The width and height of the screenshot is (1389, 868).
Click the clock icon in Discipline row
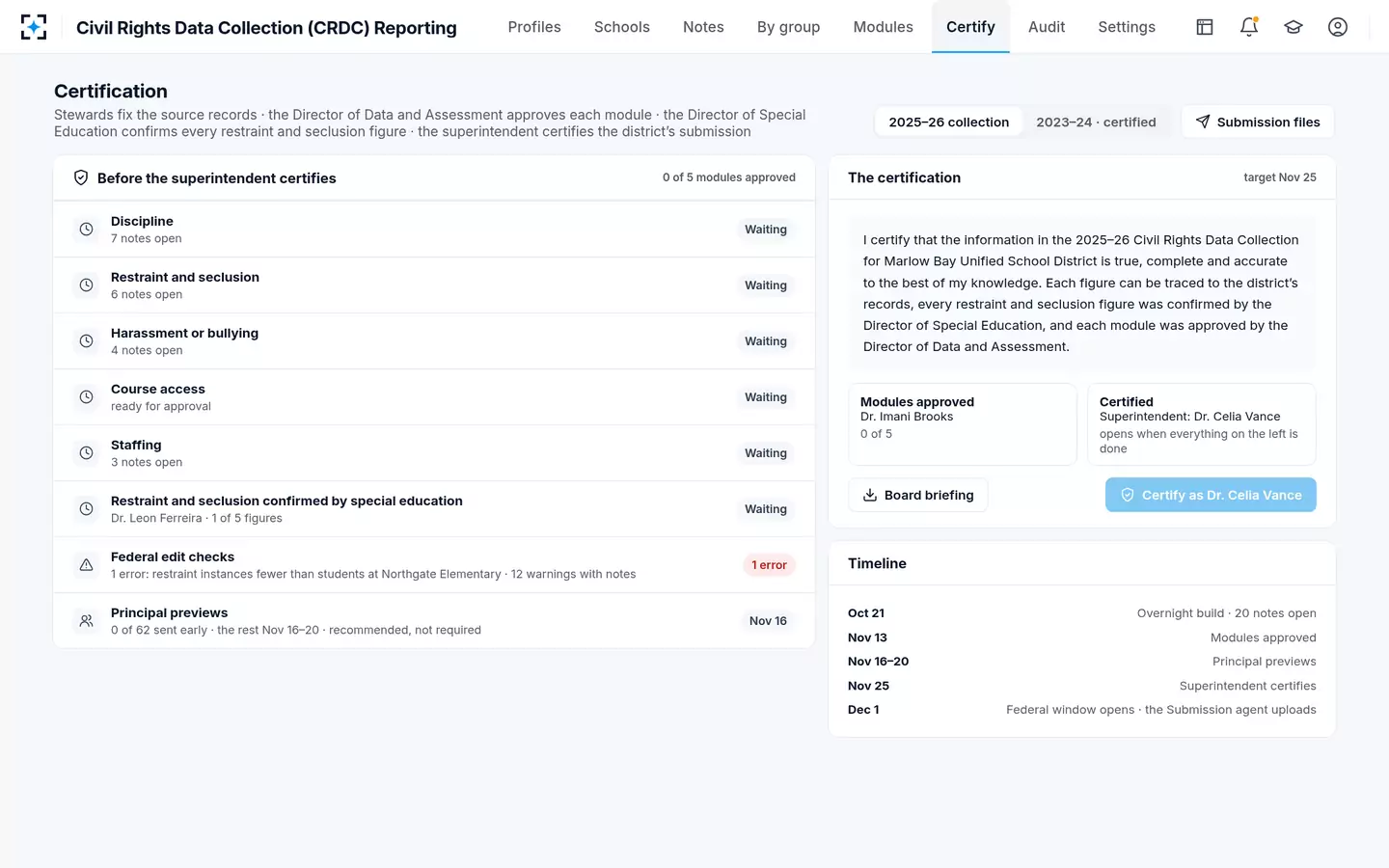(x=87, y=230)
